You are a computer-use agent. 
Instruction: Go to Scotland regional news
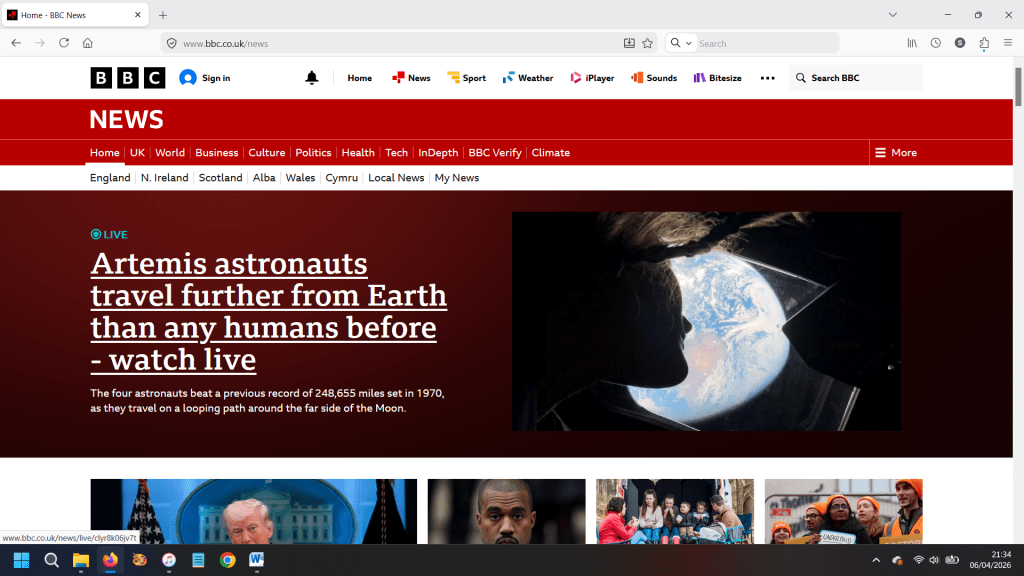click(220, 178)
